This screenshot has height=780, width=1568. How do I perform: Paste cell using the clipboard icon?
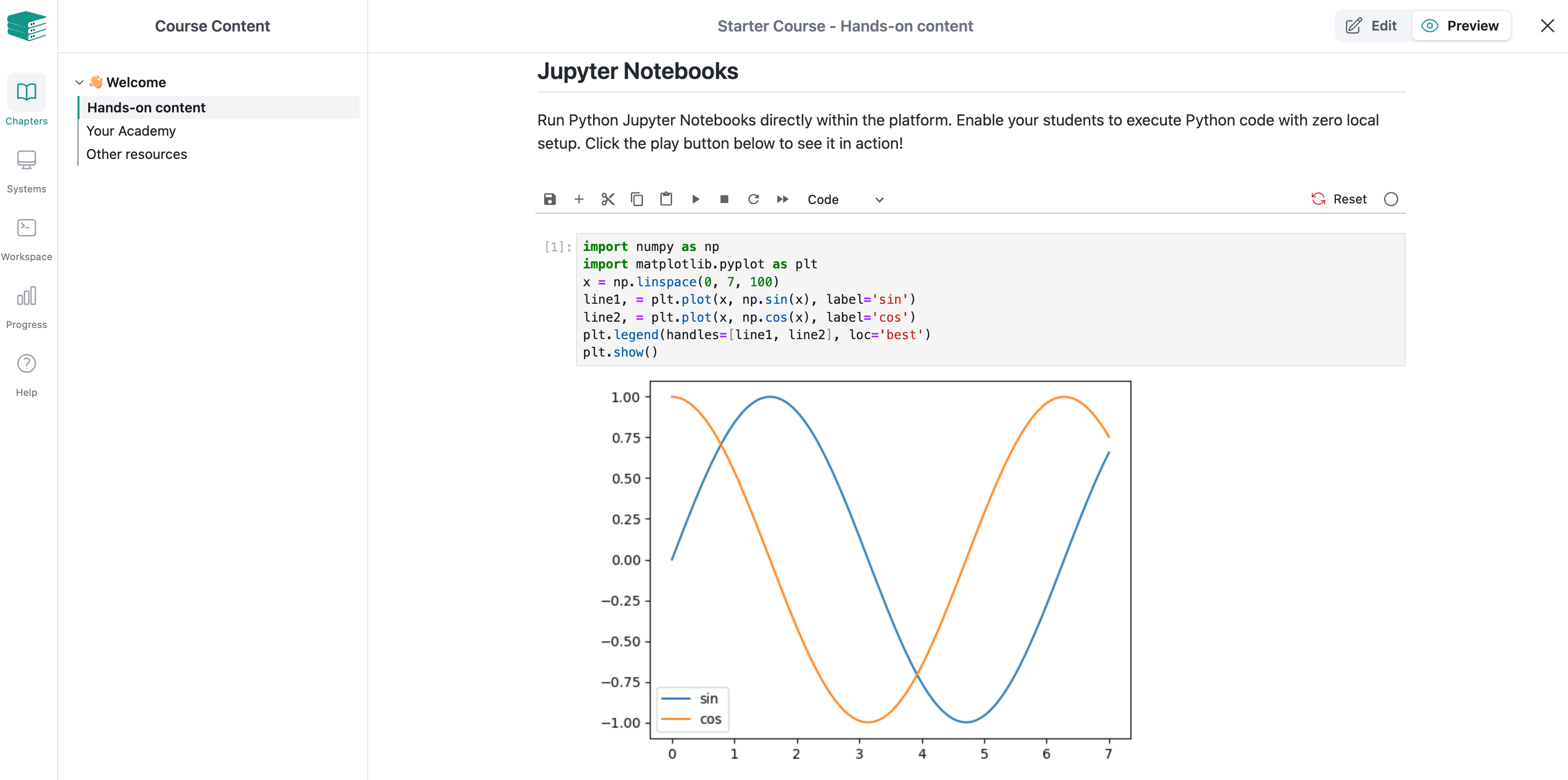pos(666,200)
